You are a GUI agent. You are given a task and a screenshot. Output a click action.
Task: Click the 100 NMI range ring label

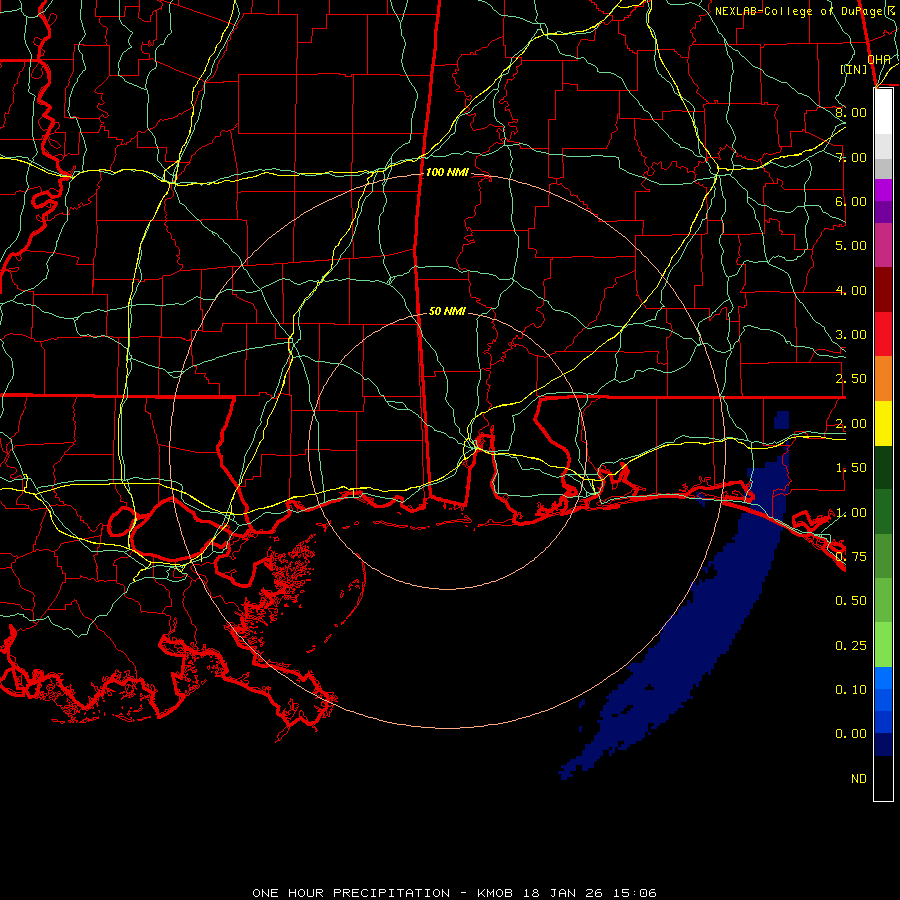[x=447, y=172]
